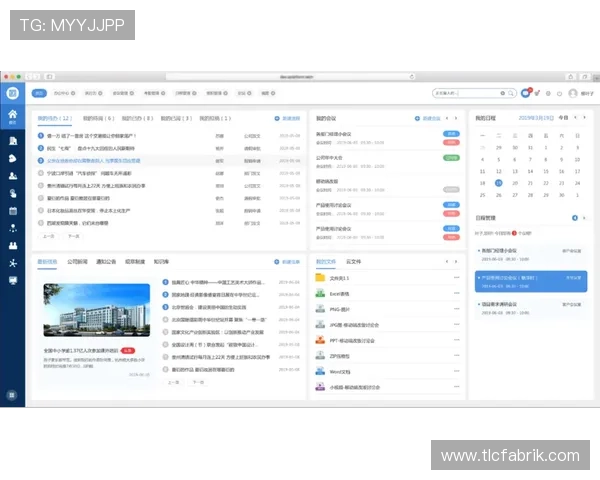600x480 pixels.
Task: Go to the next page in 我的会议 panel
Action: point(456,118)
